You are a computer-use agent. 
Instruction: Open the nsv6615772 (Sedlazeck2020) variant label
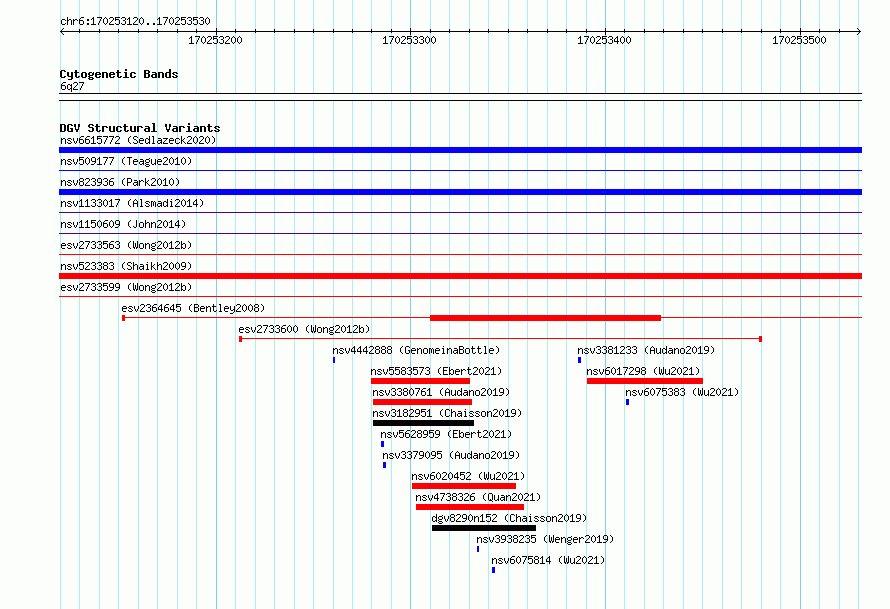pos(138,140)
